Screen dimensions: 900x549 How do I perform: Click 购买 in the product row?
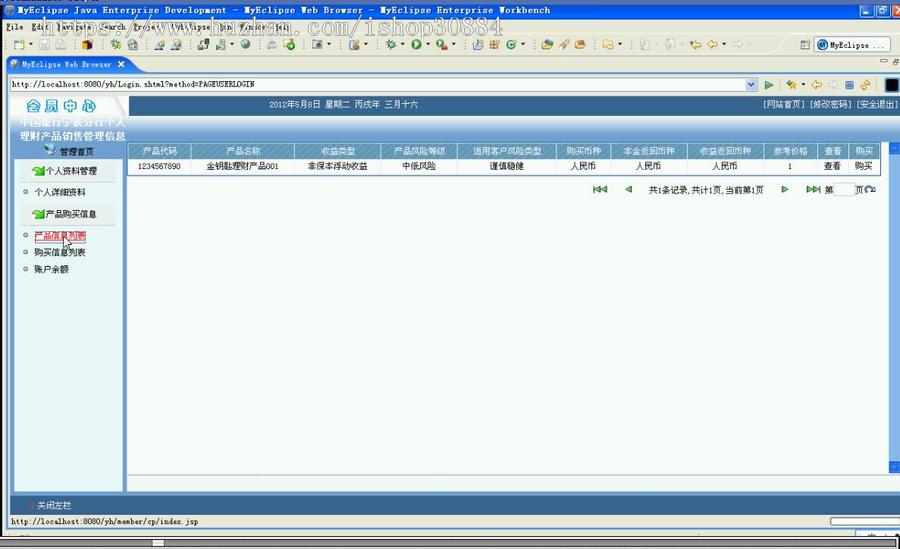coord(863,166)
